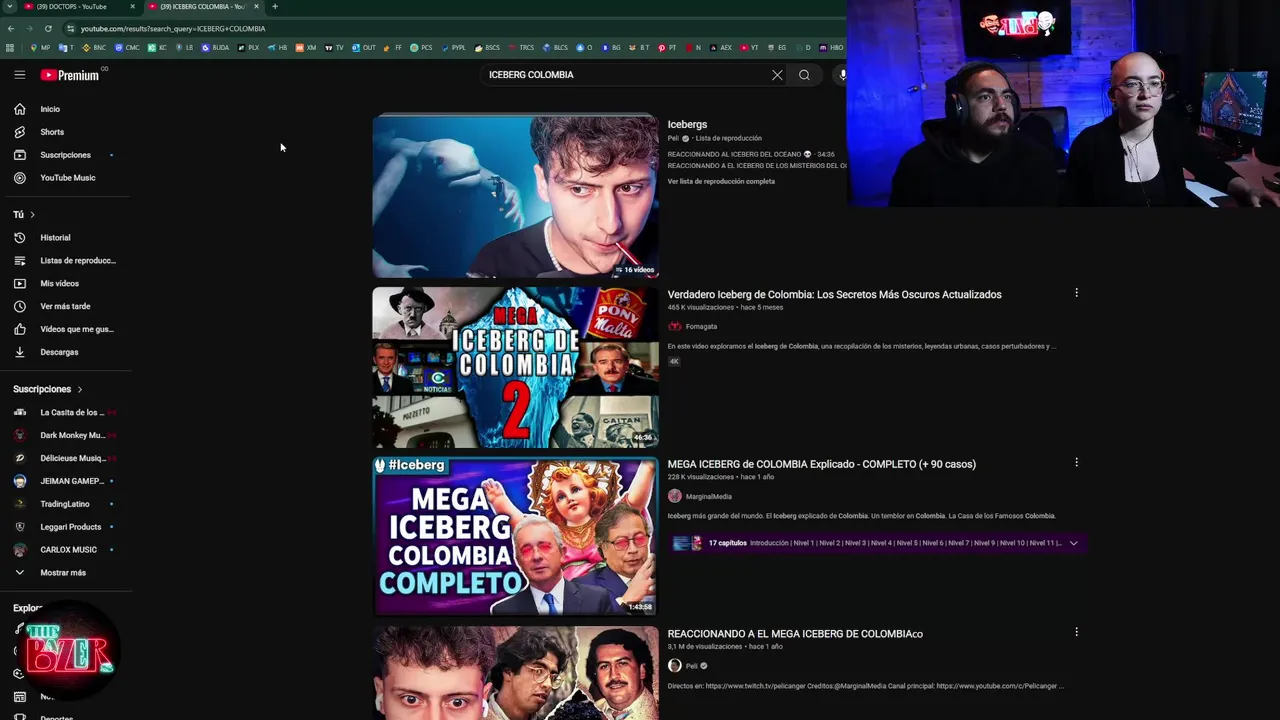Viewport: 1280px width, 720px height.
Task: Open Suscripciones feed in the sidebar
Action: 65,155
